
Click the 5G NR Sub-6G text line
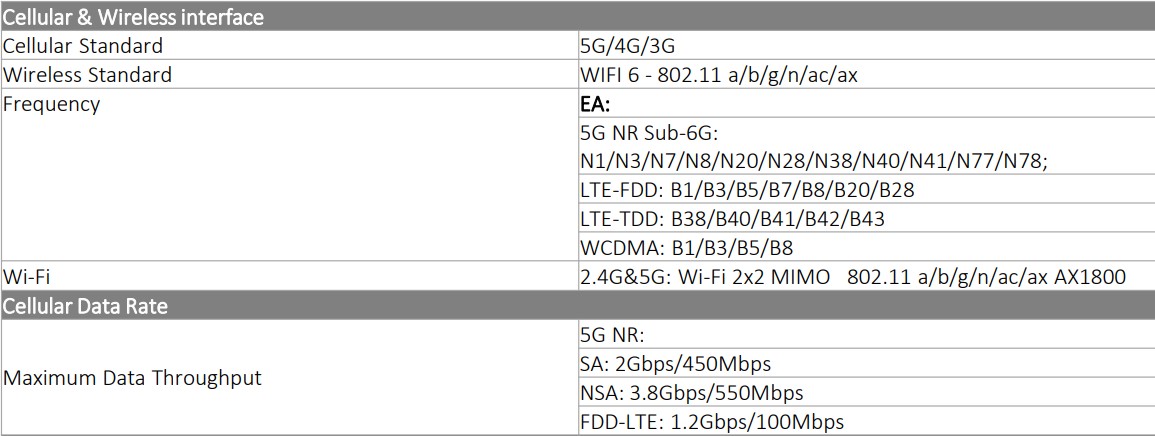(650, 133)
